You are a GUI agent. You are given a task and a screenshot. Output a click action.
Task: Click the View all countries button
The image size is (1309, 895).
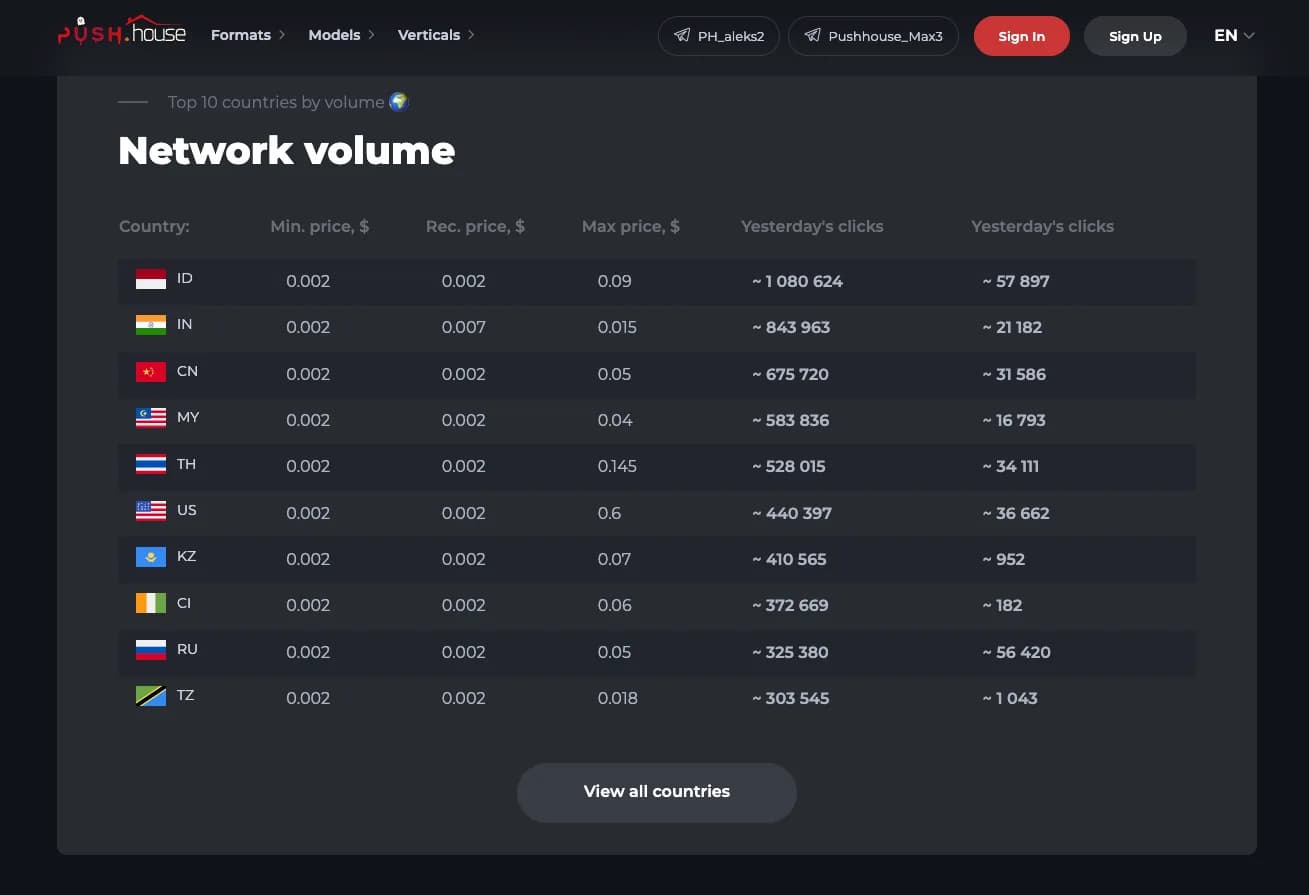tap(657, 792)
